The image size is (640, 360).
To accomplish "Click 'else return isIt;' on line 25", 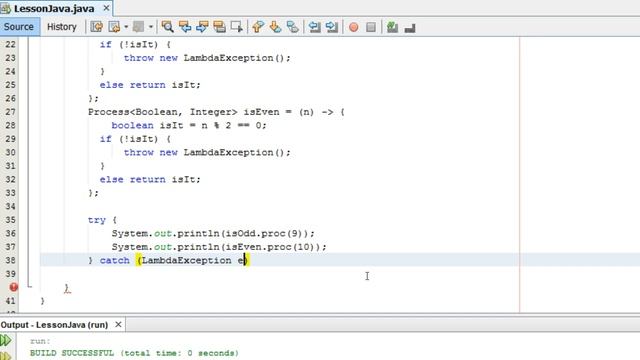I will coord(150,85).
